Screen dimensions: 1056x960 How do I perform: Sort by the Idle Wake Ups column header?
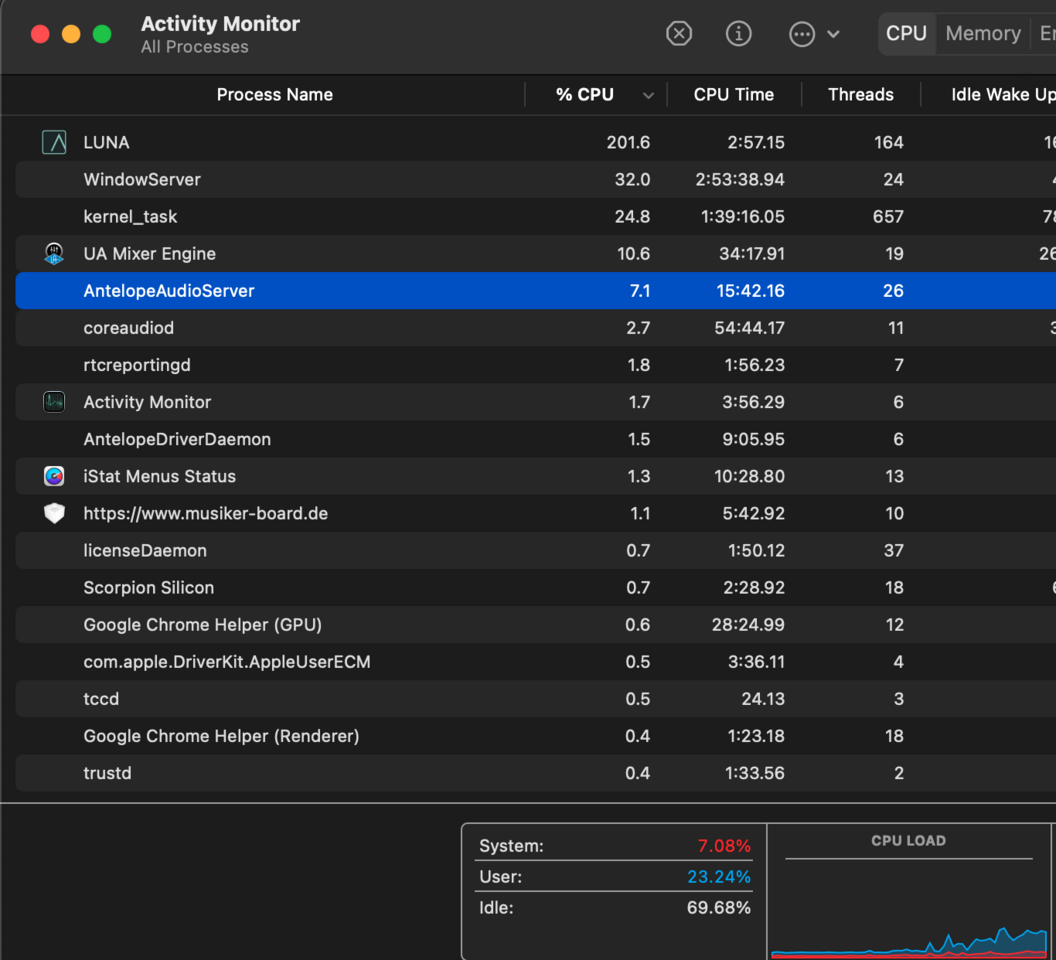(1003, 94)
